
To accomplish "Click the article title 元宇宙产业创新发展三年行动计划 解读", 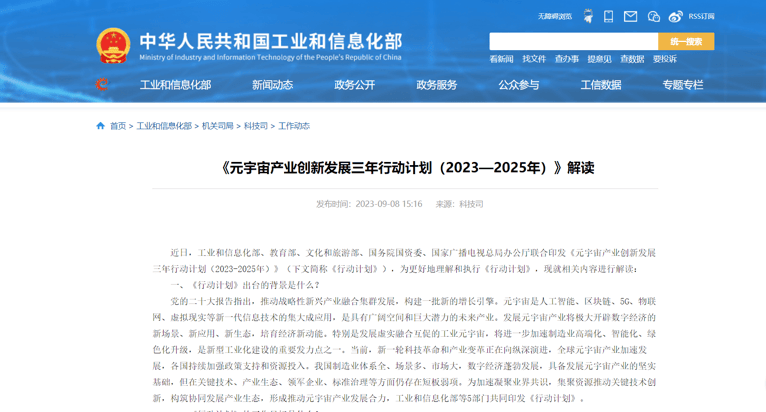I will (405, 168).
